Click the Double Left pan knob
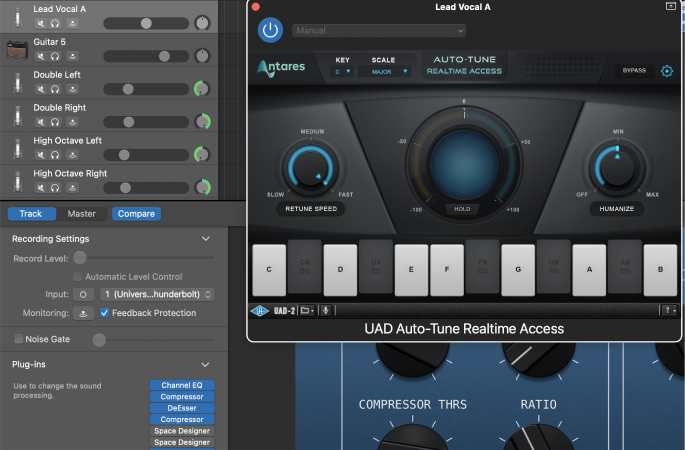Screen dimensions: 685x450 202,89
